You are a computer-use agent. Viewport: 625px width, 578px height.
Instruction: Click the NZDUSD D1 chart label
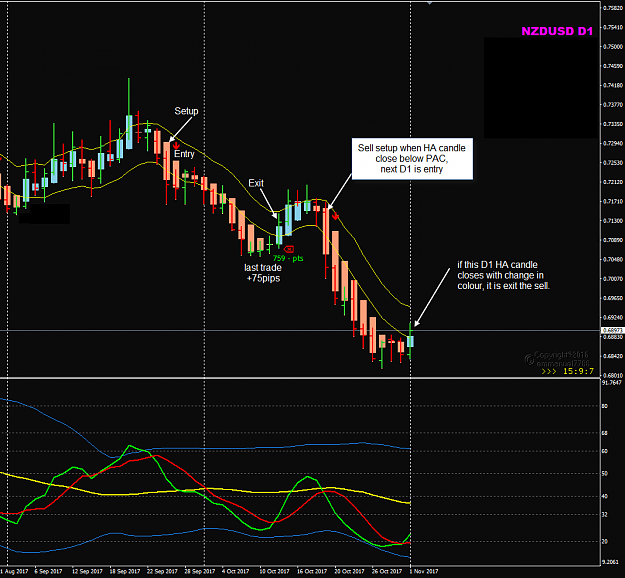(x=557, y=31)
